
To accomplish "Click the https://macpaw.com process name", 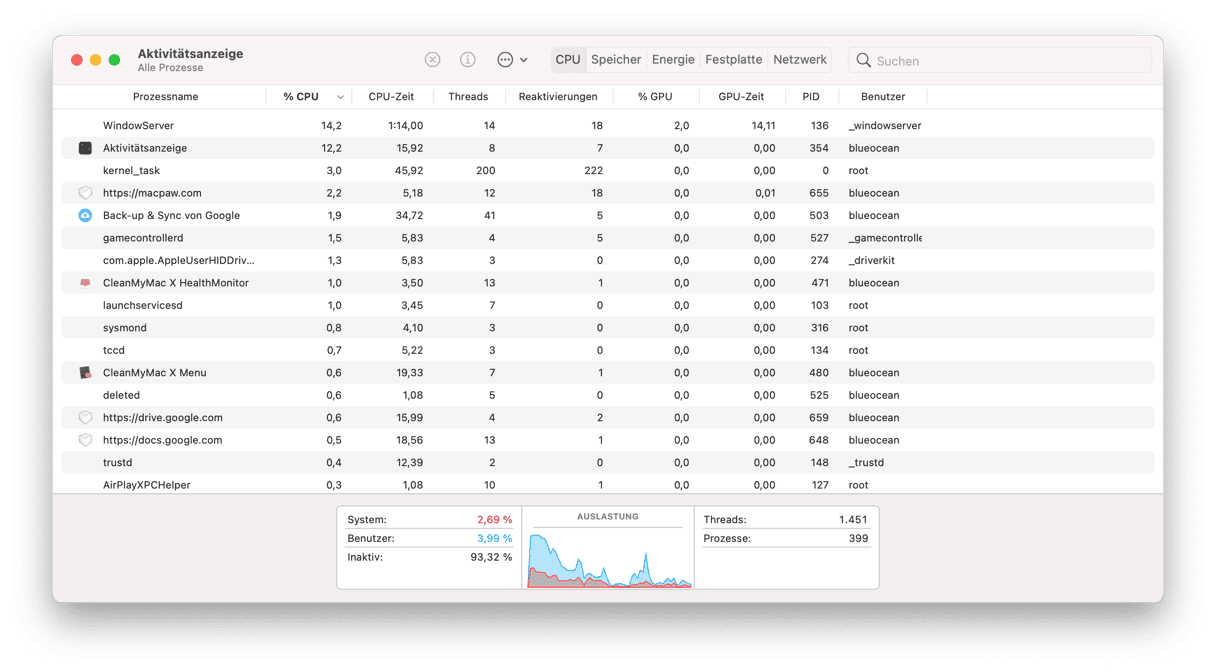I will [152, 193].
